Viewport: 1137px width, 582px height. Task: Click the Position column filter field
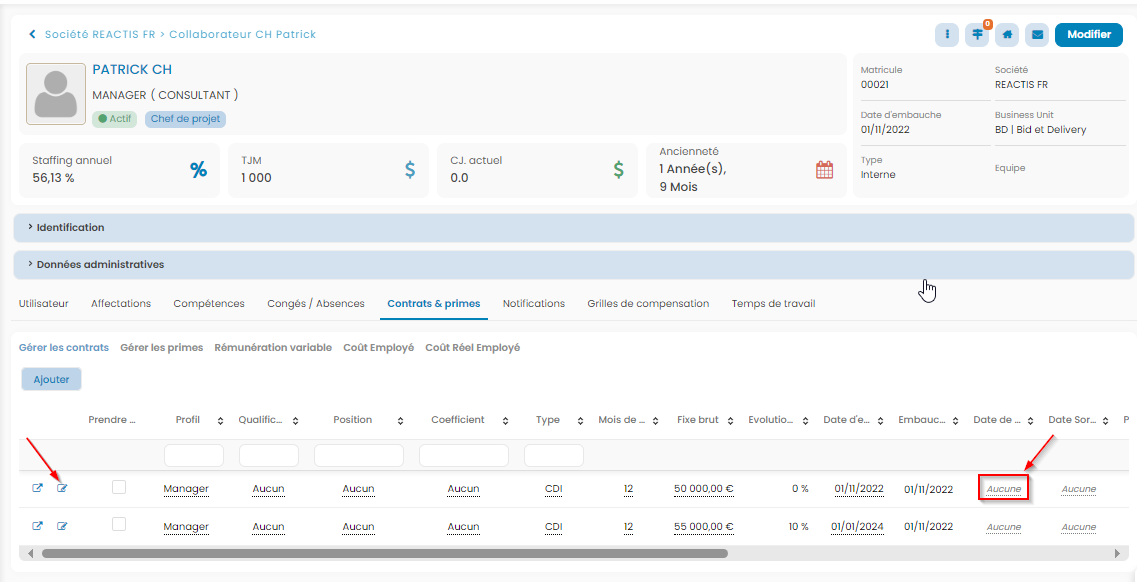358,456
